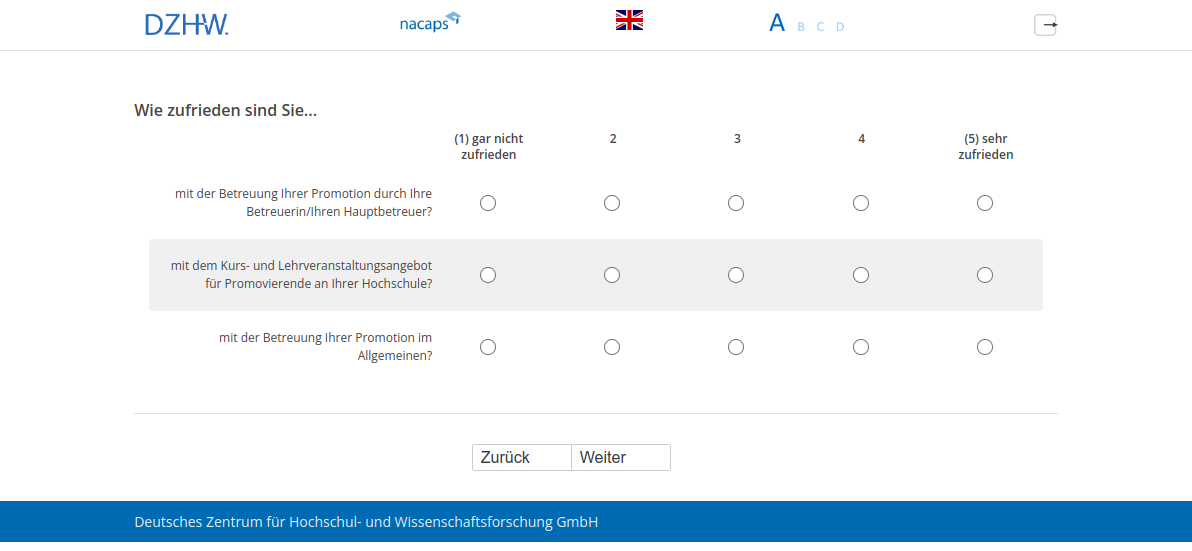Rate Hauptbetreuer supervision as 1 (gar nicht zufrieden)
The height and width of the screenshot is (551, 1192).
coord(488,203)
